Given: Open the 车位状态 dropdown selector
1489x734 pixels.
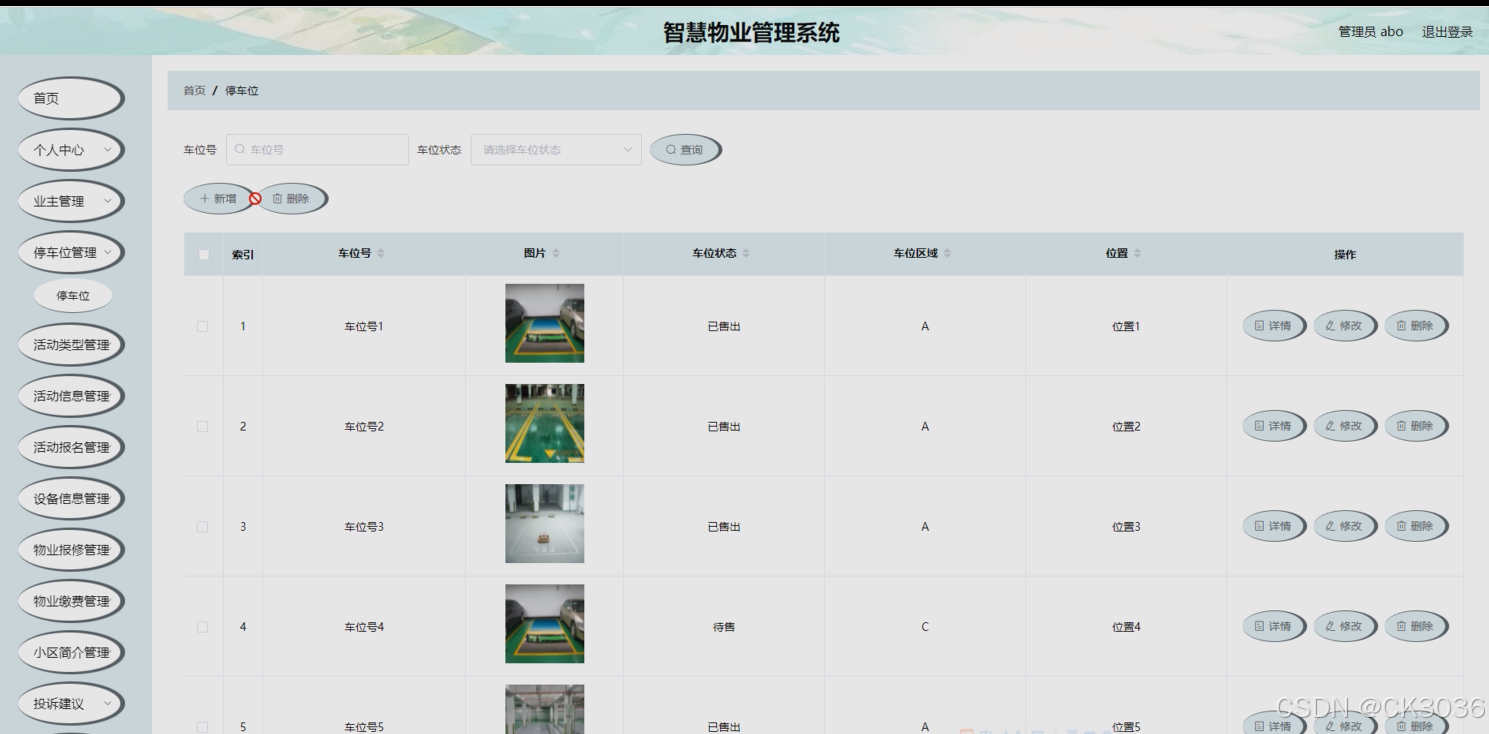Looking at the screenshot, I should pyautogui.click(x=556, y=150).
